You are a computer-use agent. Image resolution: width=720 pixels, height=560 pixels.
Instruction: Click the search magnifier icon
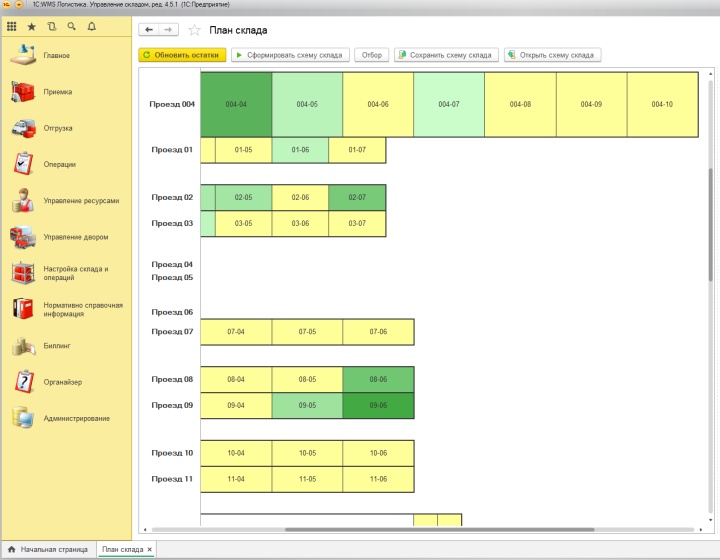coord(72,26)
